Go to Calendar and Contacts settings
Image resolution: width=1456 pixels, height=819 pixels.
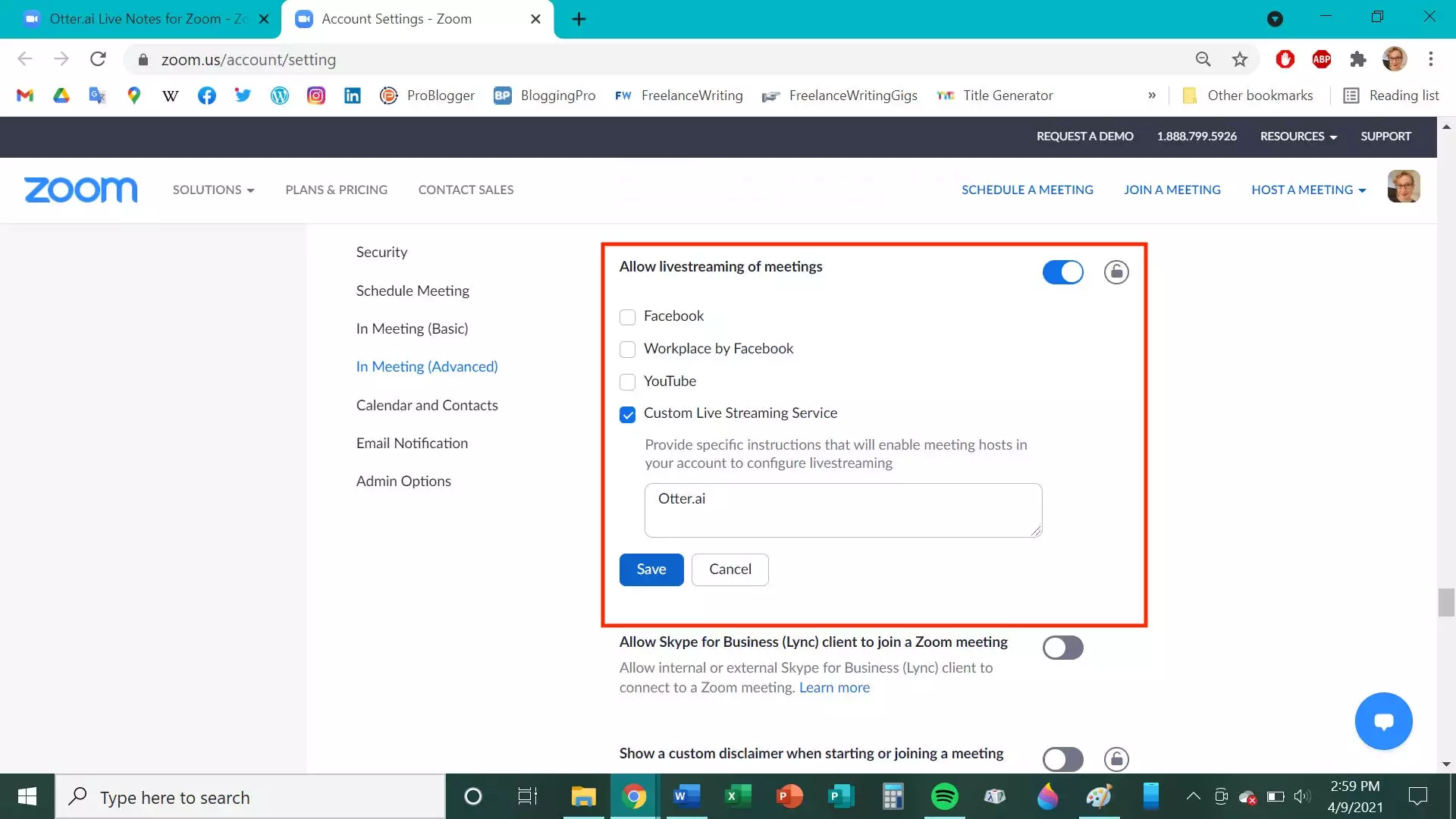(x=427, y=405)
